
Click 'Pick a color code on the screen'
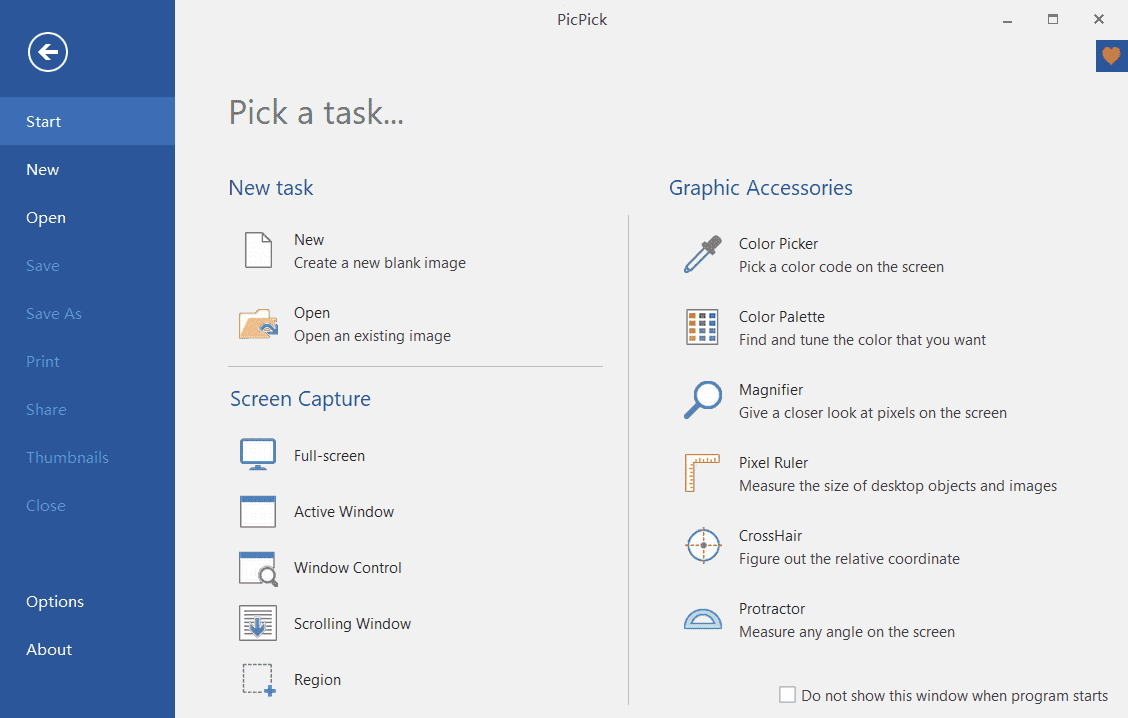point(841,267)
